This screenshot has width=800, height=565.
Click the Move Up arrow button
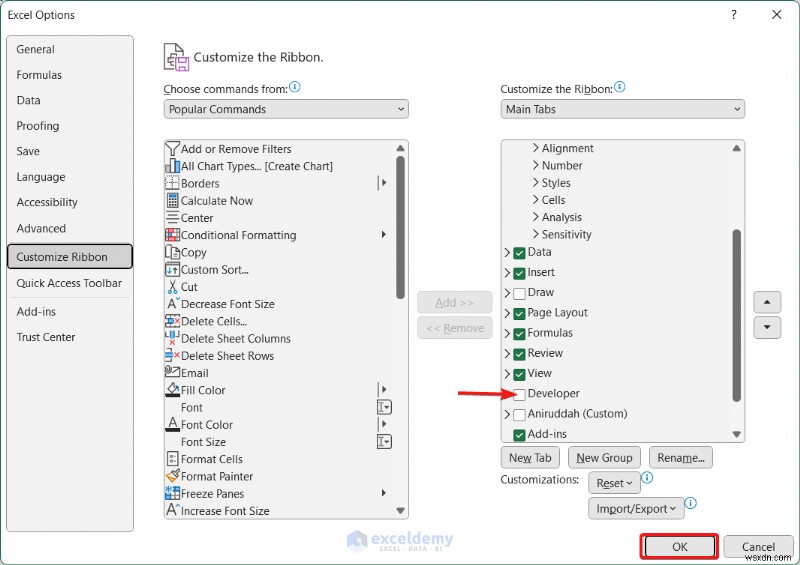(767, 302)
